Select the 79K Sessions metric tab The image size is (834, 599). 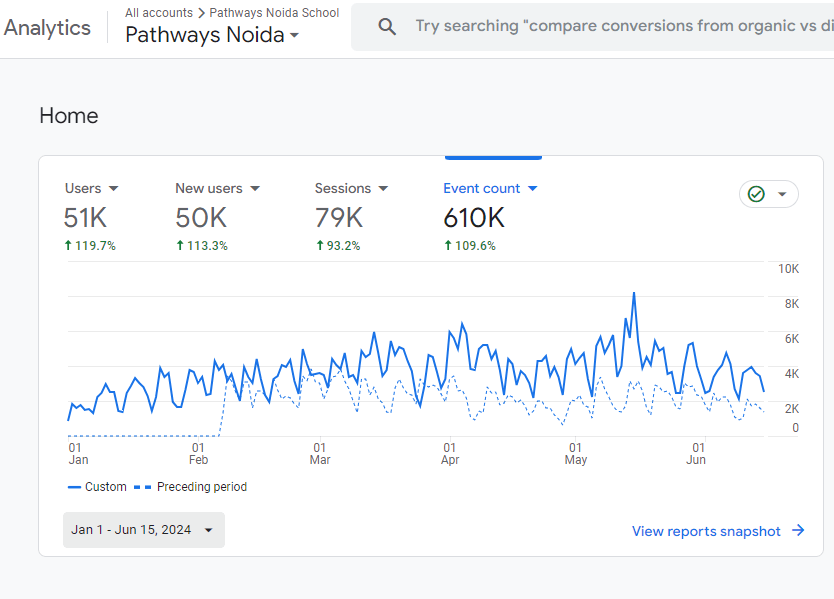[339, 217]
